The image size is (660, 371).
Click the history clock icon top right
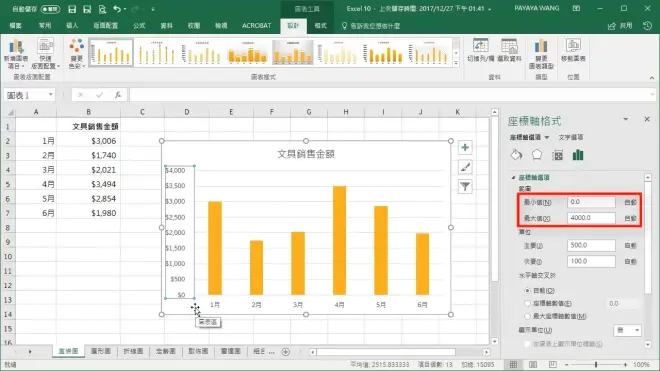tap(647, 26)
